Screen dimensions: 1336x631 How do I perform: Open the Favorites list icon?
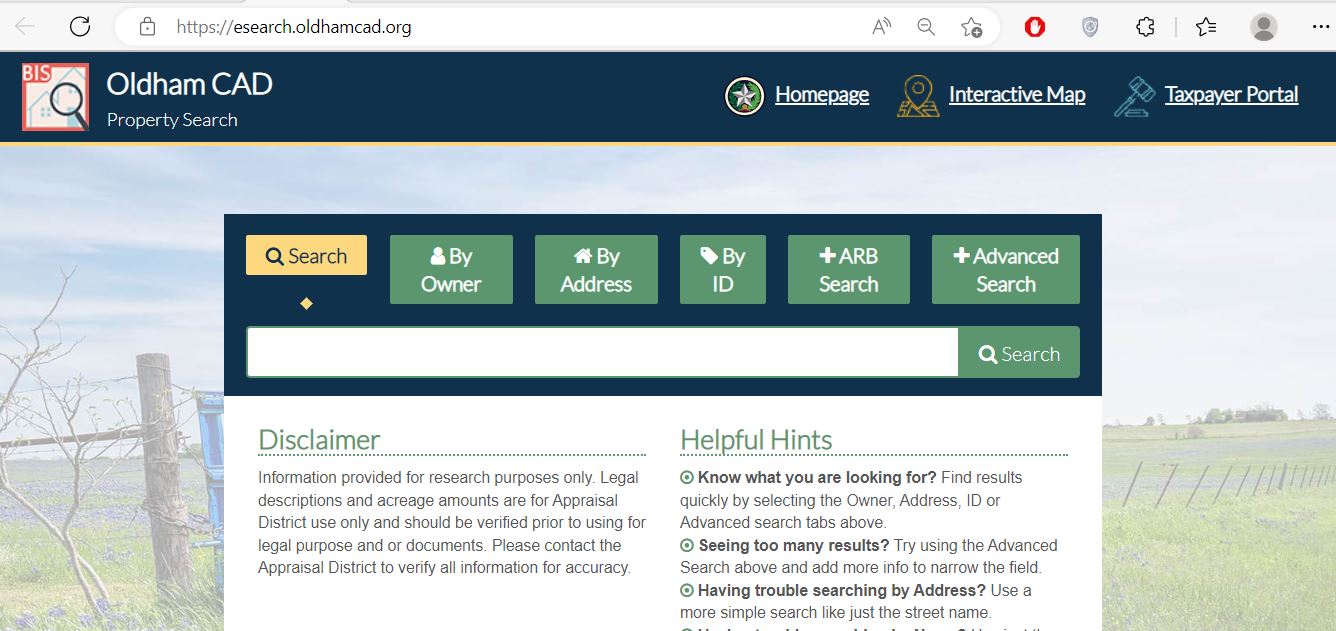(x=1206, y=27)
